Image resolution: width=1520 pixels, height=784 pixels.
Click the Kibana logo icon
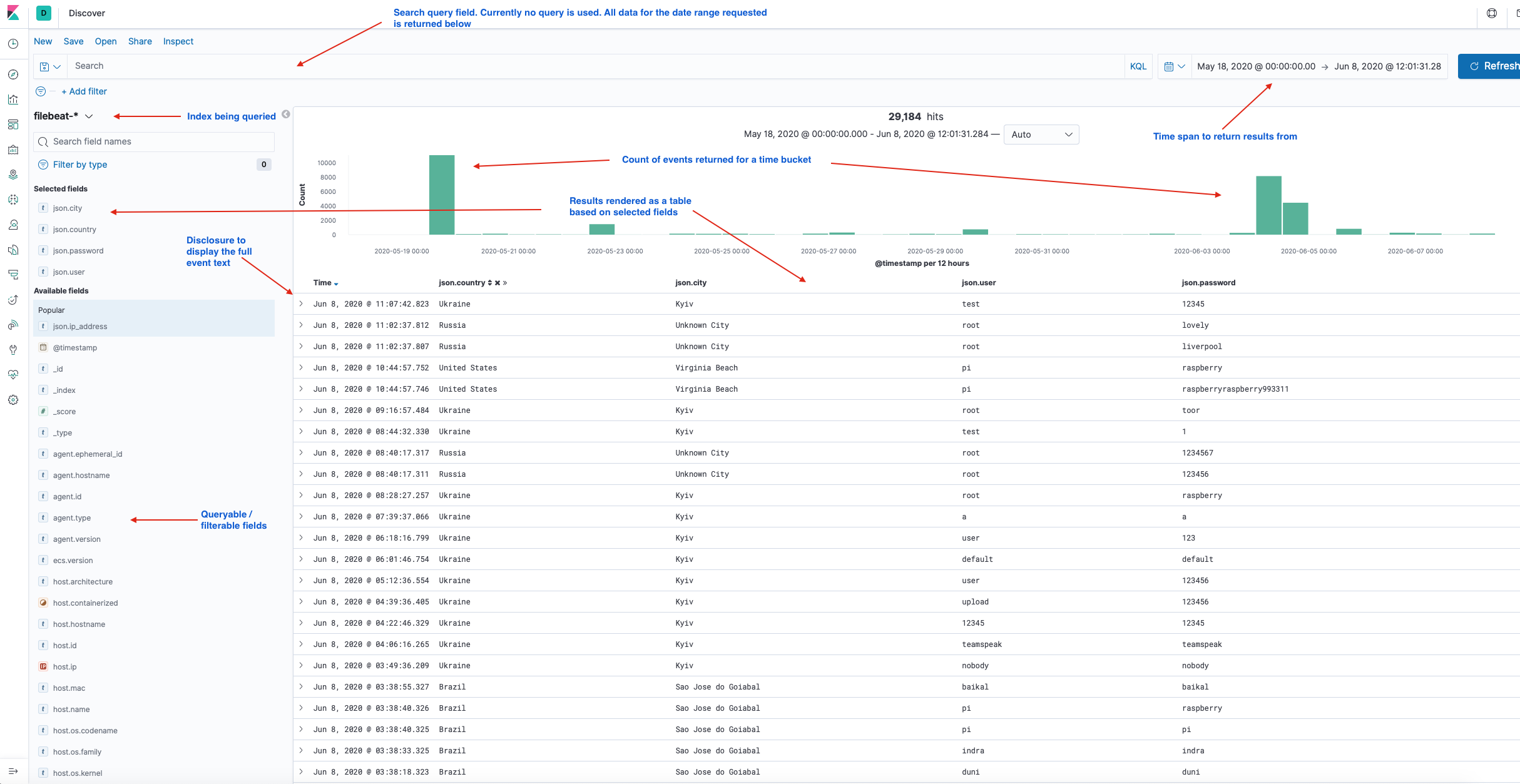point(13,13)
